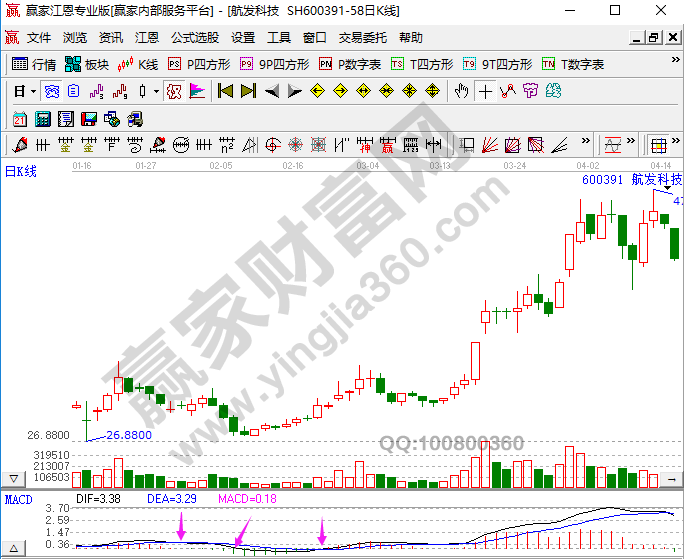Toggle the hand pan tool
Image resolution: width=684 pixels, height=559 pixels.
[461, 91]
